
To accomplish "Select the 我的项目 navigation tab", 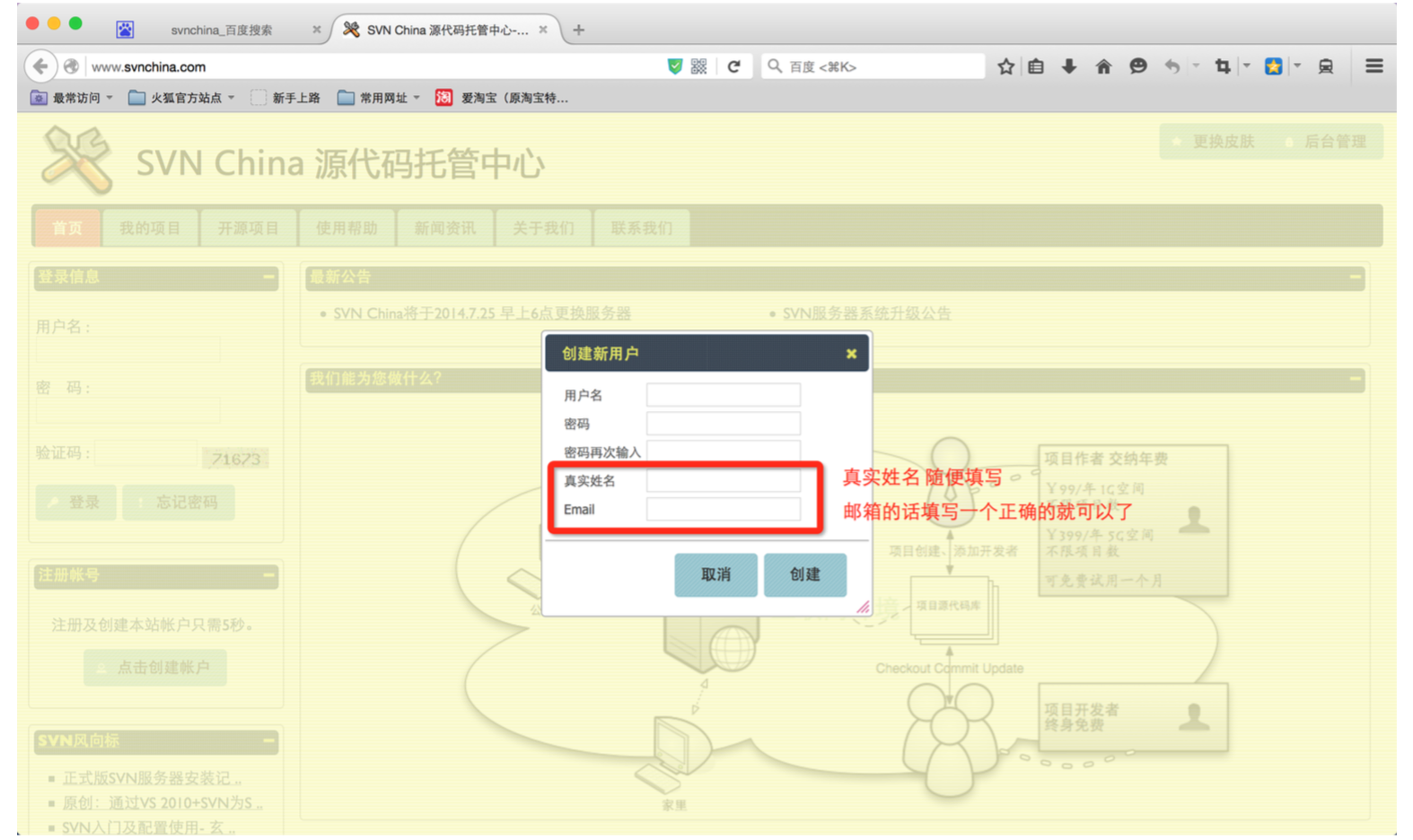I will 150,228.
